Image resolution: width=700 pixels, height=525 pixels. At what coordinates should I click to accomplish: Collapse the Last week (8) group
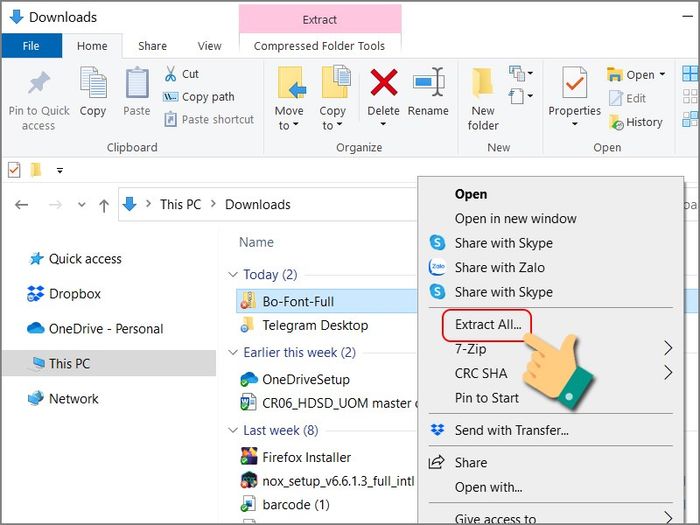point(233,430)
